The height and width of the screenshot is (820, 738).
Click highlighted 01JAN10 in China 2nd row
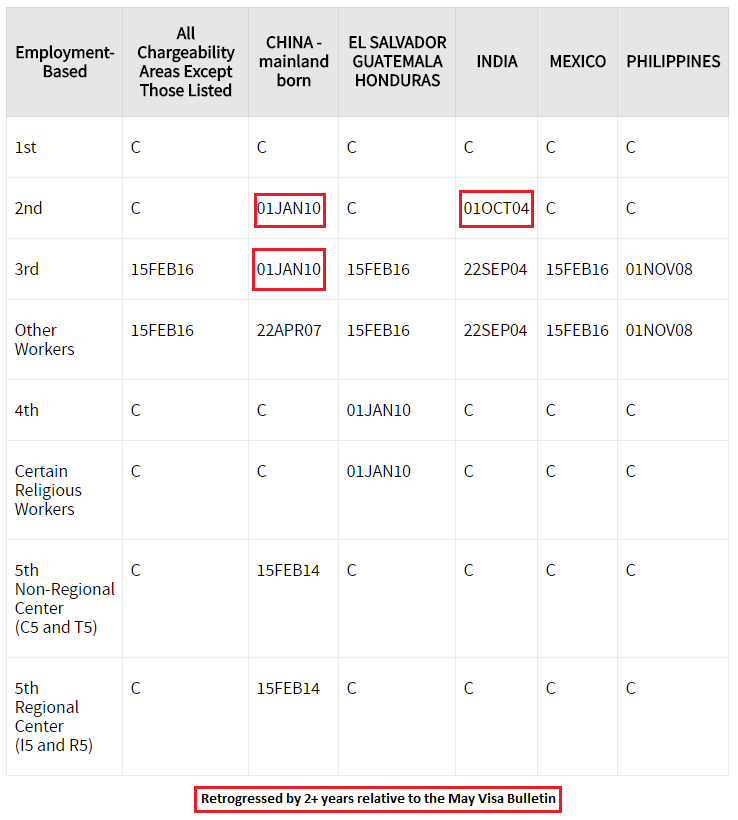[x=289, y=210]
